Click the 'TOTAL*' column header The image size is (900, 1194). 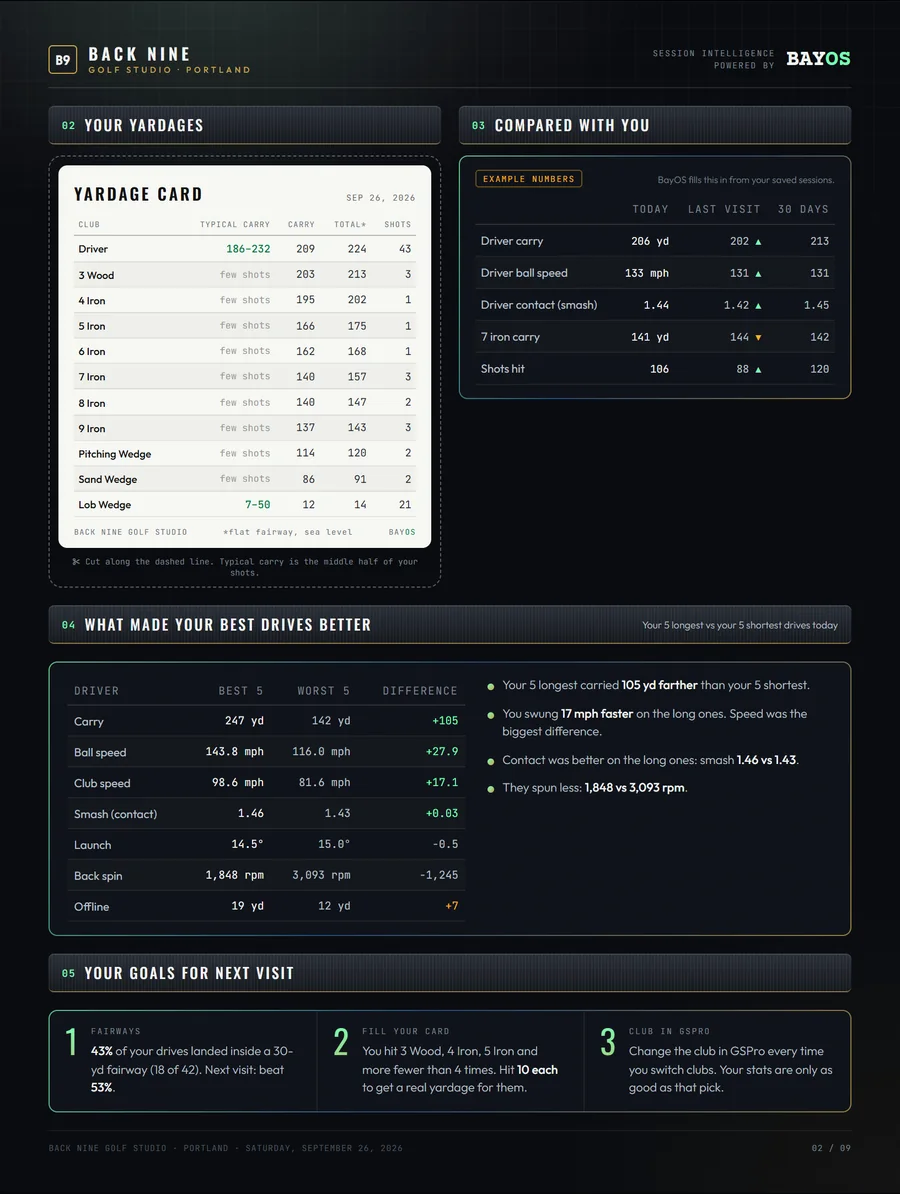click(350, 225)
